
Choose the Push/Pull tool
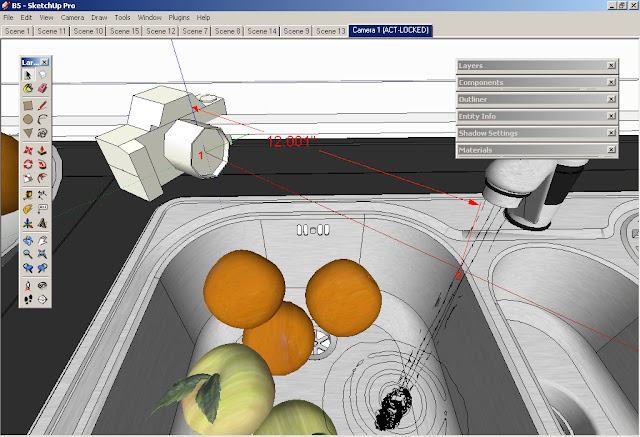pos(42,151)
